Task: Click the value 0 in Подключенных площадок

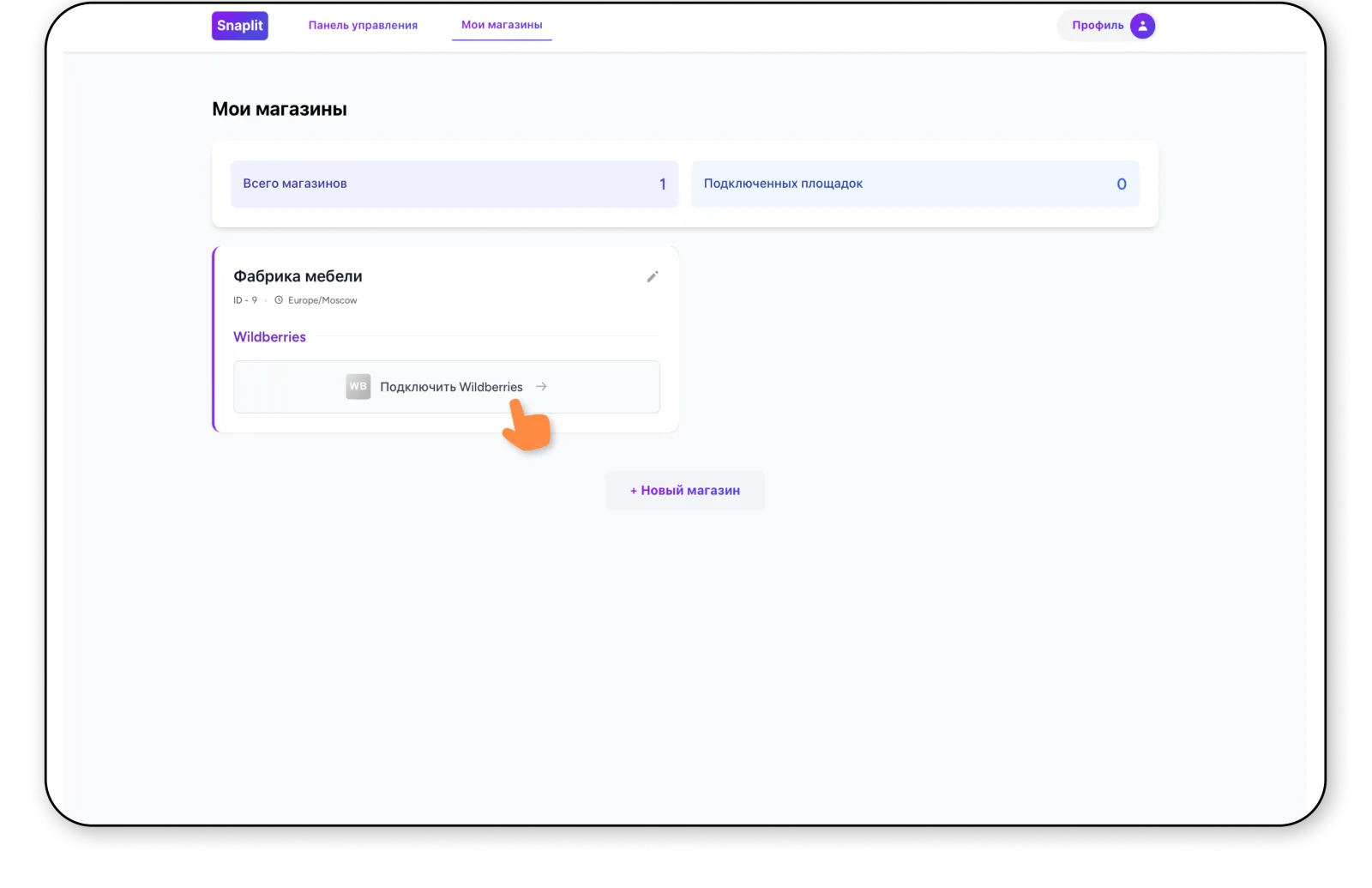Action: point(1122,184)
